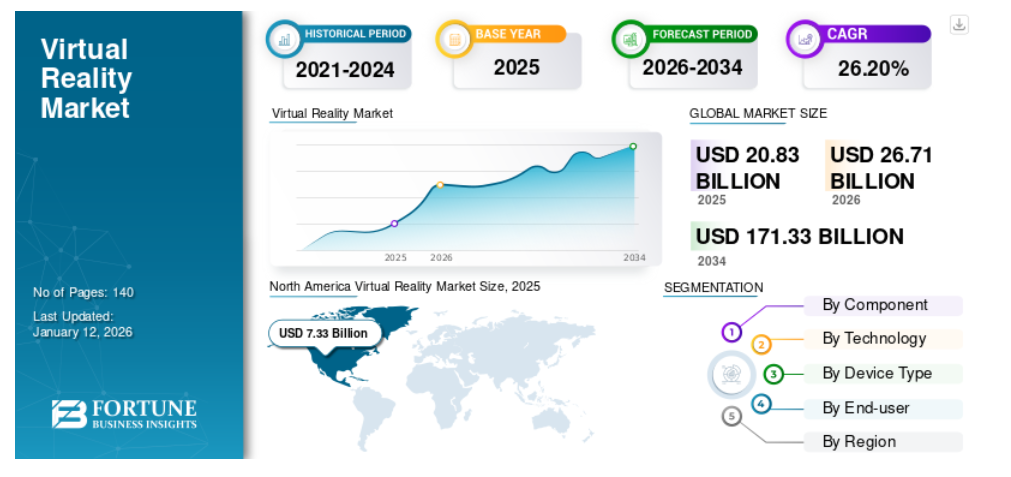This screenshot has width=1011, height=477.
Task: Open the By Region segment
Action: (859, 442)
